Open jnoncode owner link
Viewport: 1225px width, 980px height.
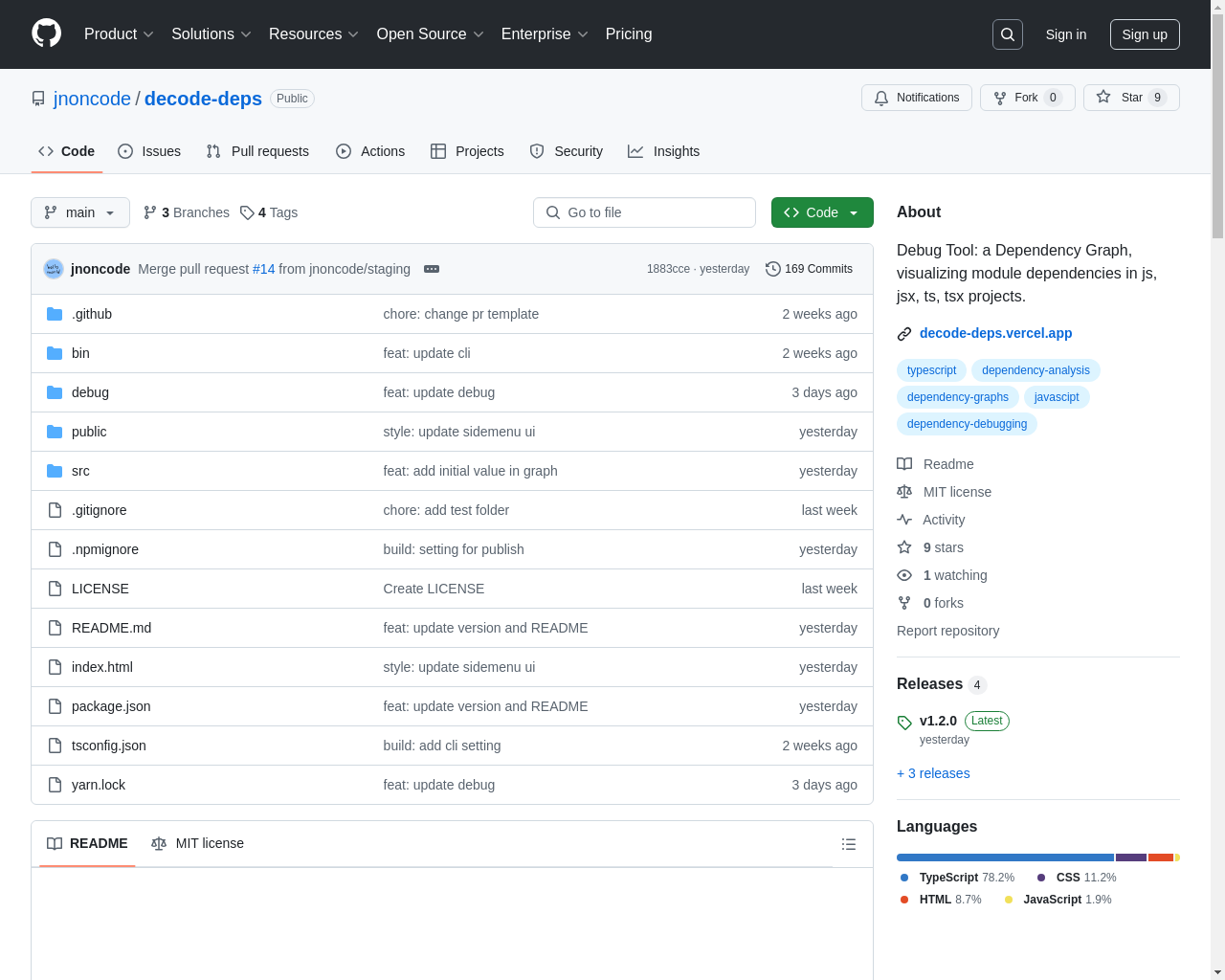92,99
